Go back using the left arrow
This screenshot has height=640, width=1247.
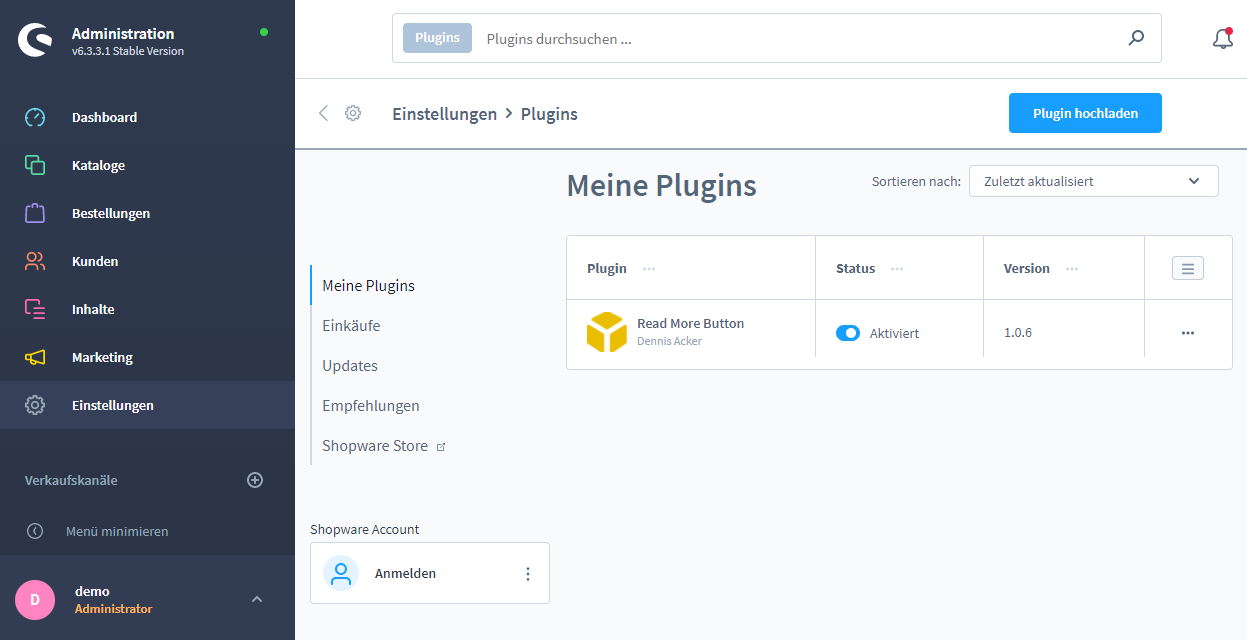coord(323,113)
